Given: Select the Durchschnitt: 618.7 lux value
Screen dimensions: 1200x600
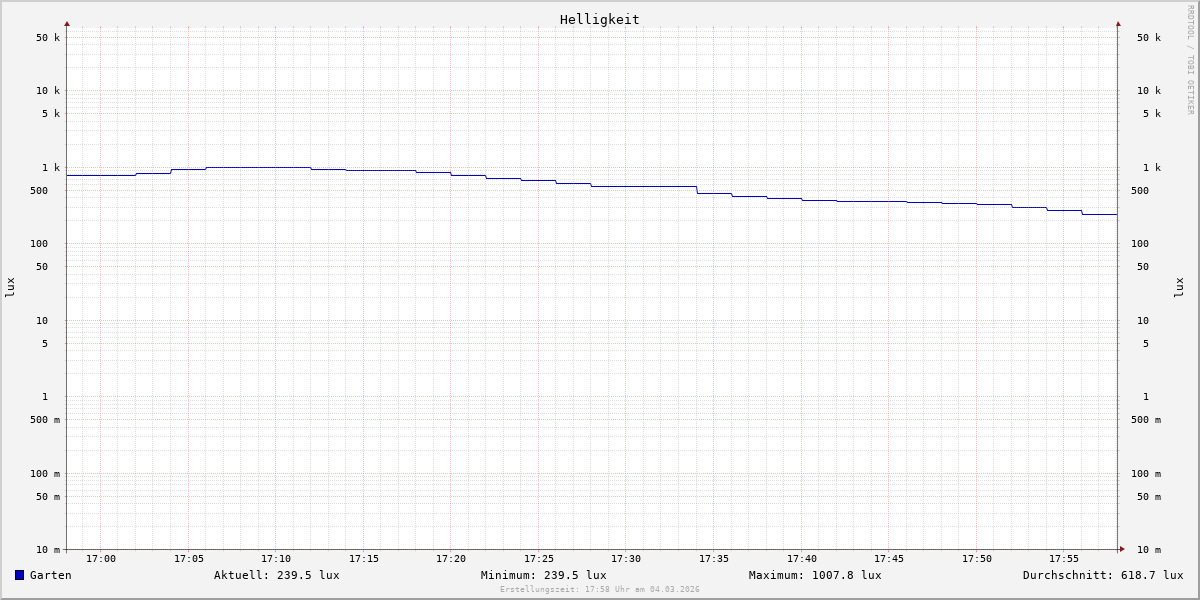Looking at the screenshot, I should pyautogui.click(x=1103, y=575).
